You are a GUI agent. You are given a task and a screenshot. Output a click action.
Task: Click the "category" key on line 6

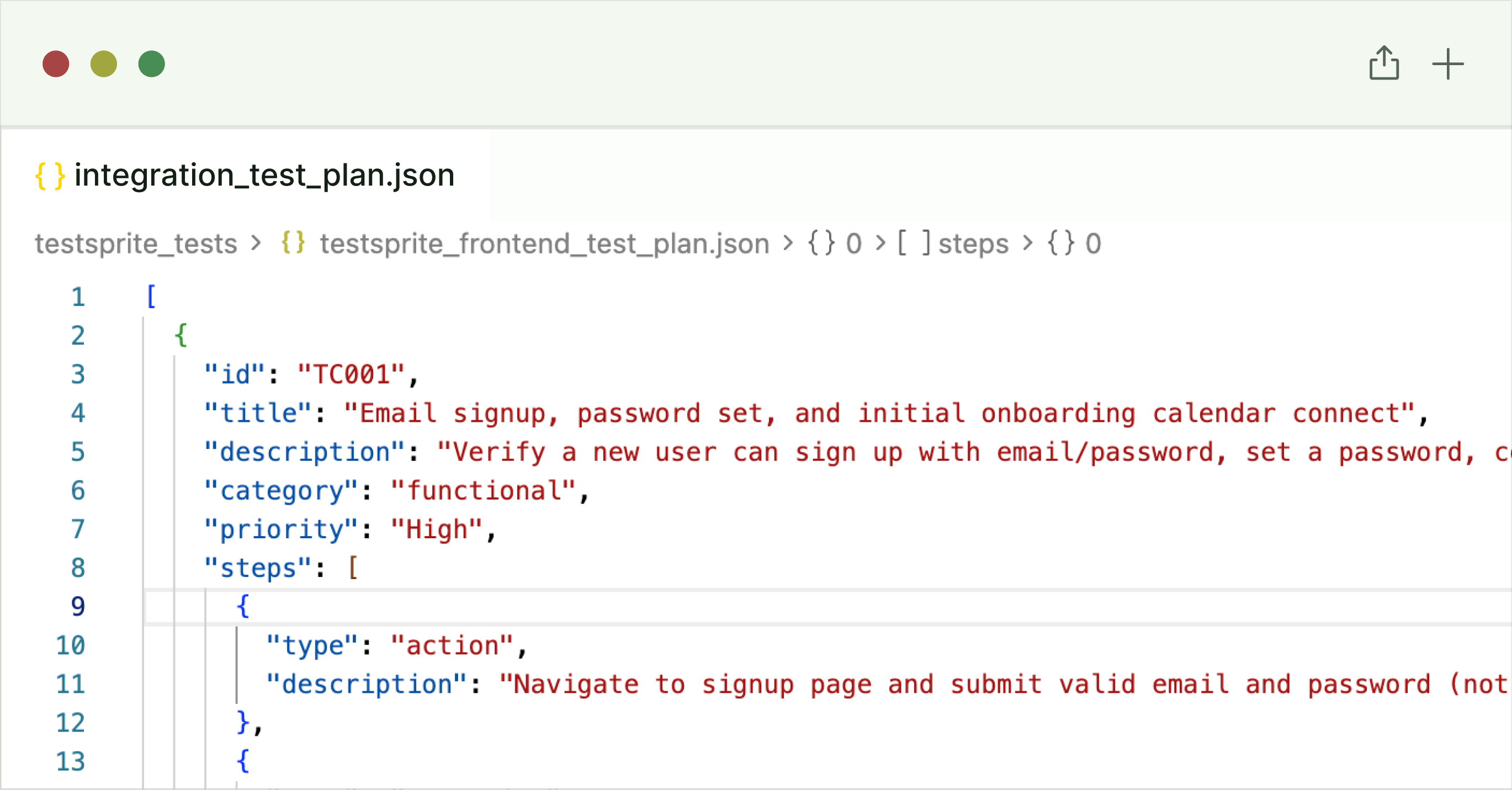pyautogui.click(x=280, y=491)
